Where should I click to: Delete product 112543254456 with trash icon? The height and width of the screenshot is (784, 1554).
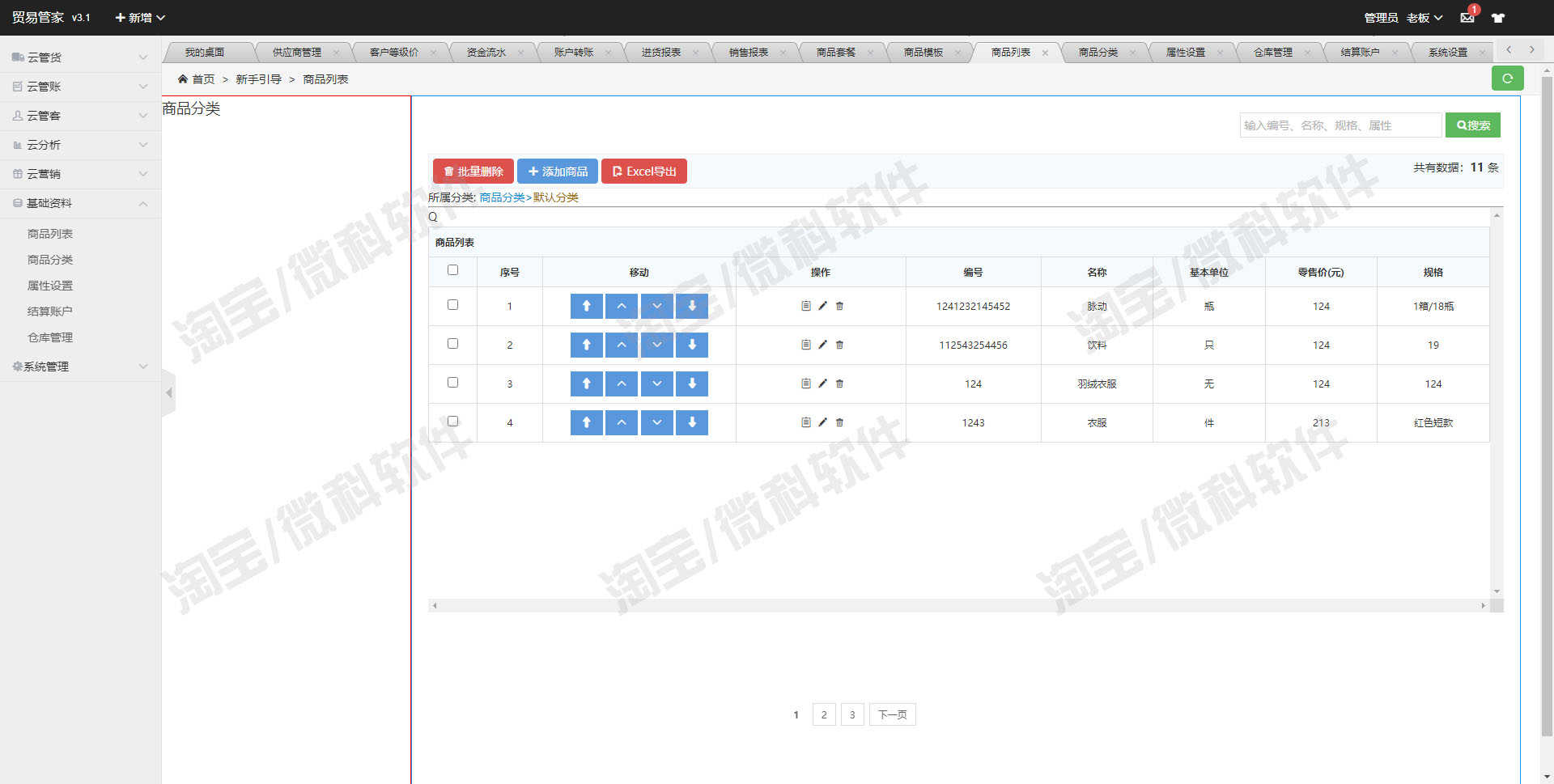pyautogui.click(x=839, y=345)
